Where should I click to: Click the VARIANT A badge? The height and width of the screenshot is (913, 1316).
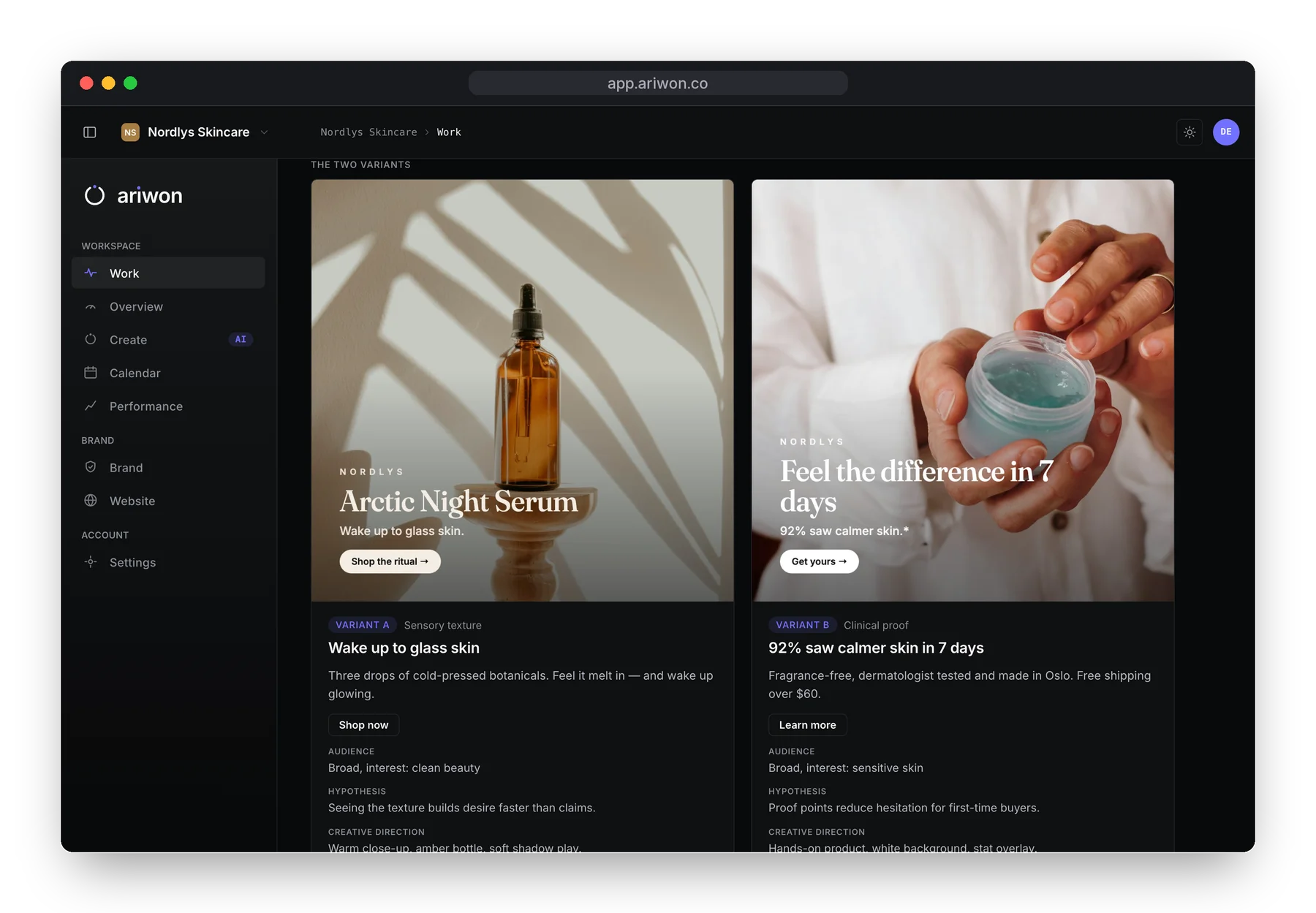click(x=362, y=625)
